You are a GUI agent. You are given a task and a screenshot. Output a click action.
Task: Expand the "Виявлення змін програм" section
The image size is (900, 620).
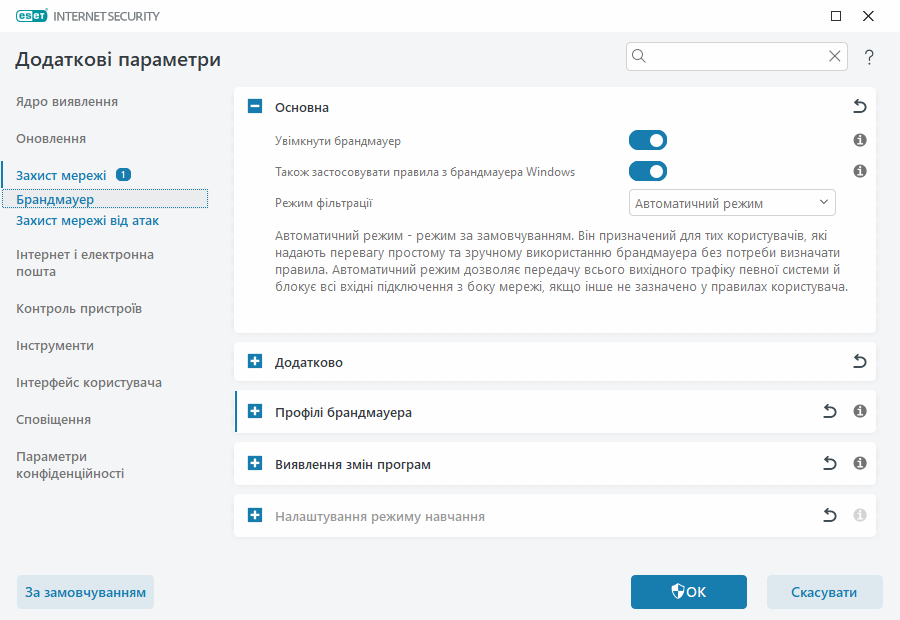[254, 463]
